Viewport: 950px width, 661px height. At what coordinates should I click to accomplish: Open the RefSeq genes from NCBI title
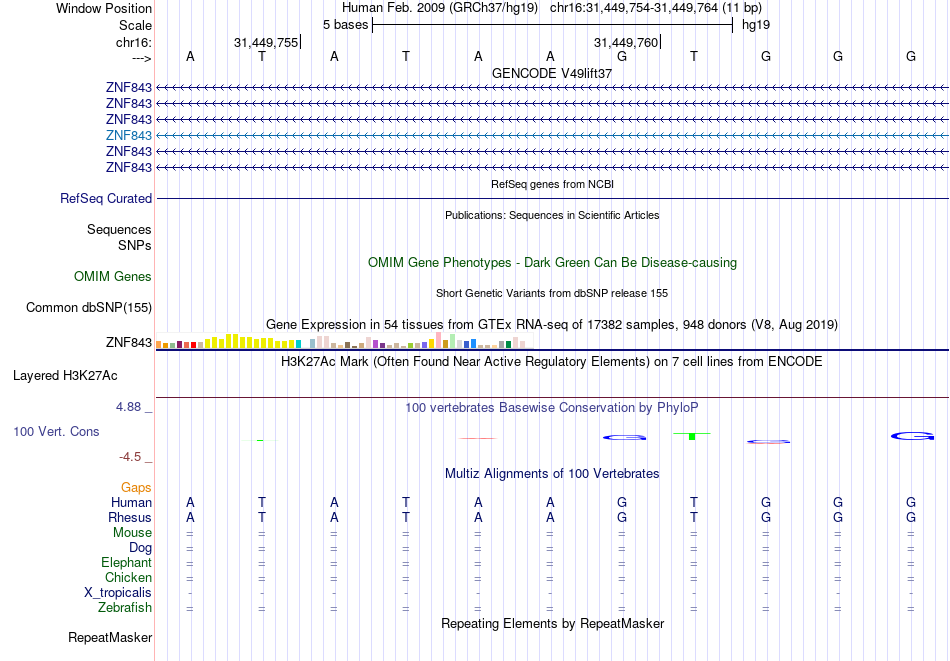pos(552,184)
